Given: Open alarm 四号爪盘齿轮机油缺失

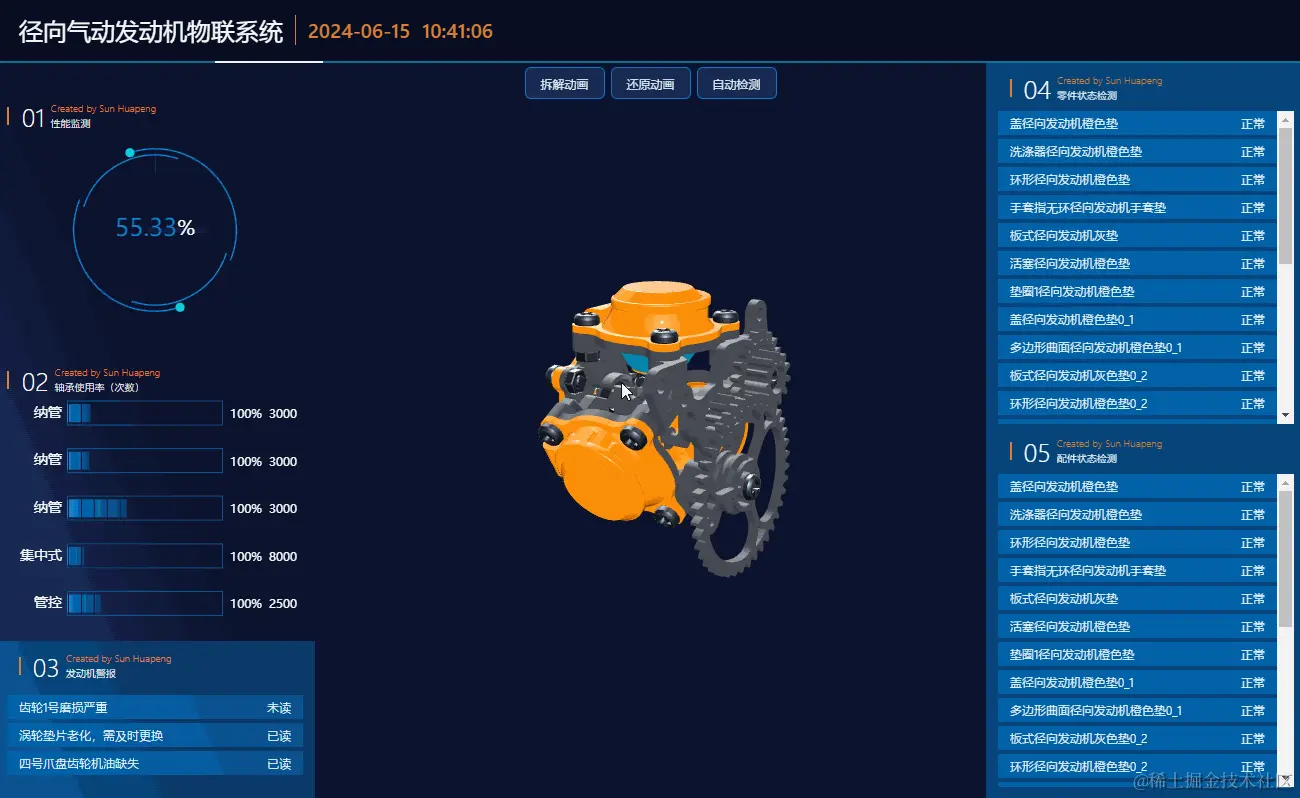Looking at the screenshot, I should (155, 764).
